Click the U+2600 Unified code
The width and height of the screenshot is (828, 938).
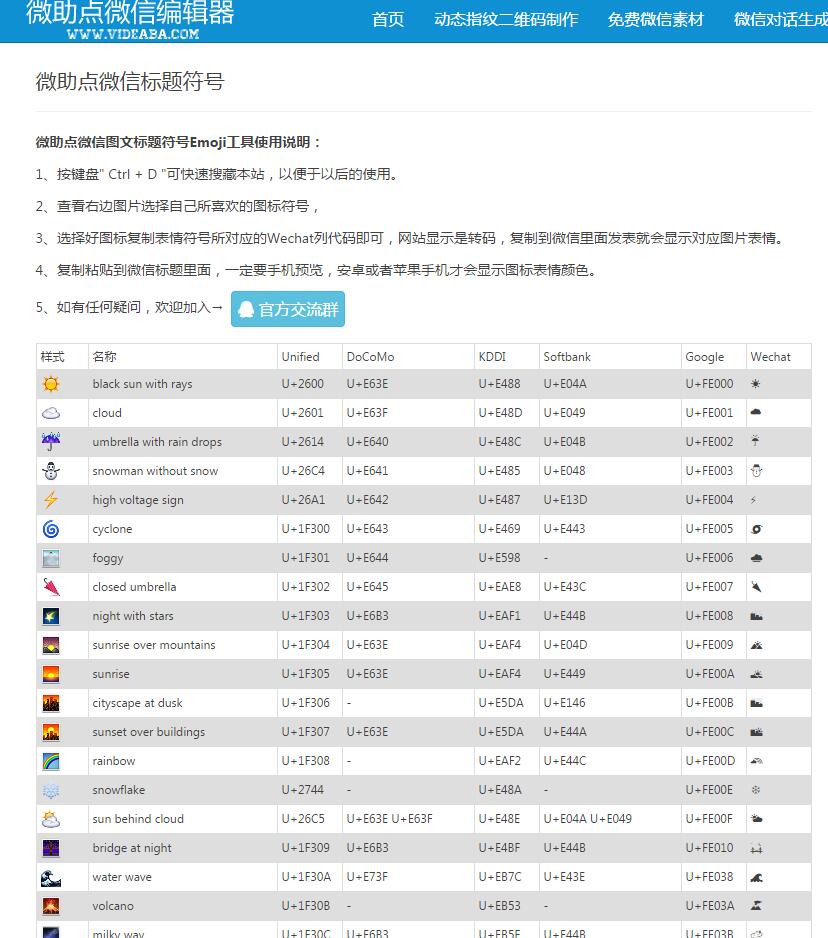click(x=303, y=383)
